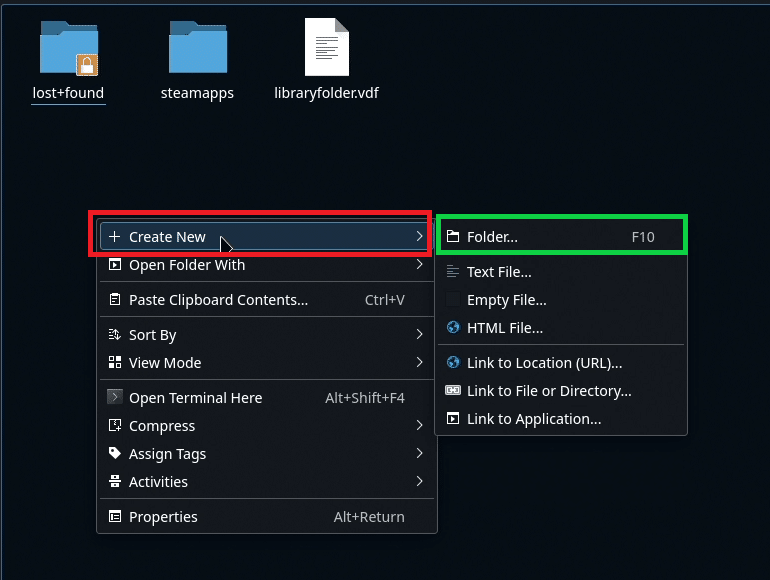The width and height of the screenshot is (770, 580).
Task: Expand the Compress chevron
Action: tap(419, 425)
